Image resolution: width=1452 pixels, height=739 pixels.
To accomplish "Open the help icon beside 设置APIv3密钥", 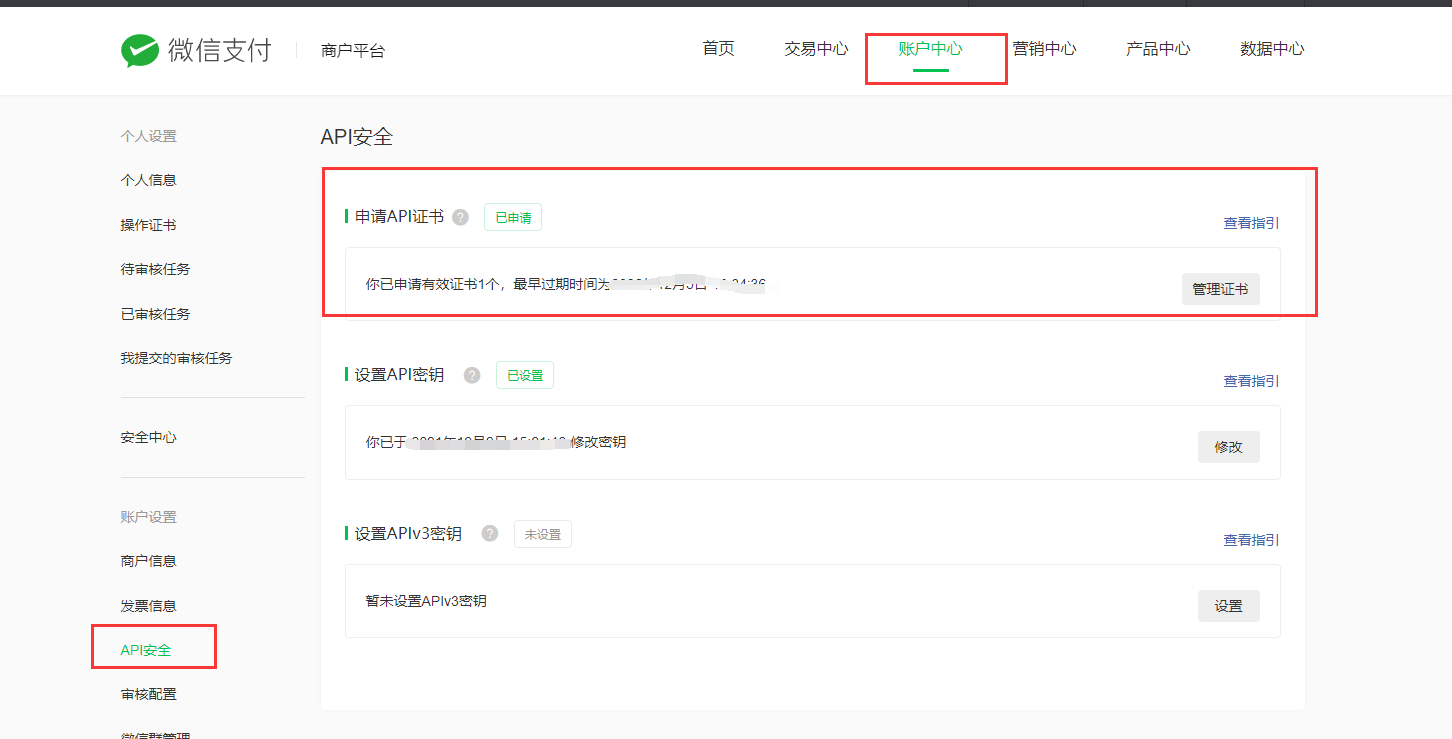I will 490,533.
